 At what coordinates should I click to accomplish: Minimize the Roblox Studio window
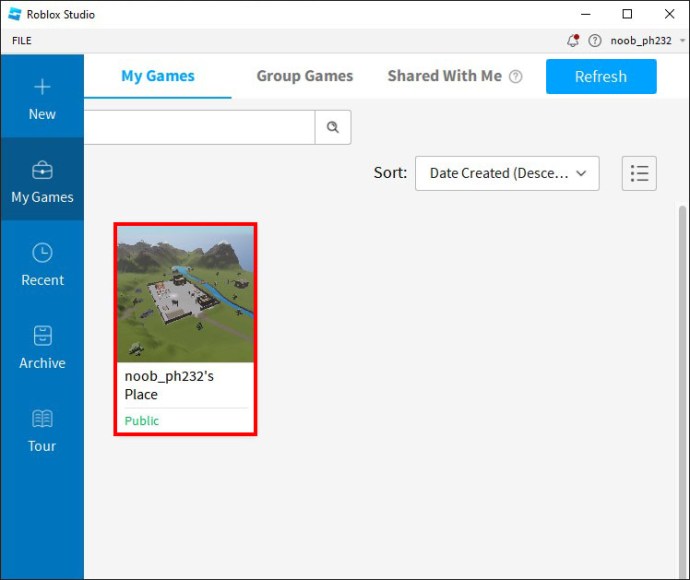(586, 14)
